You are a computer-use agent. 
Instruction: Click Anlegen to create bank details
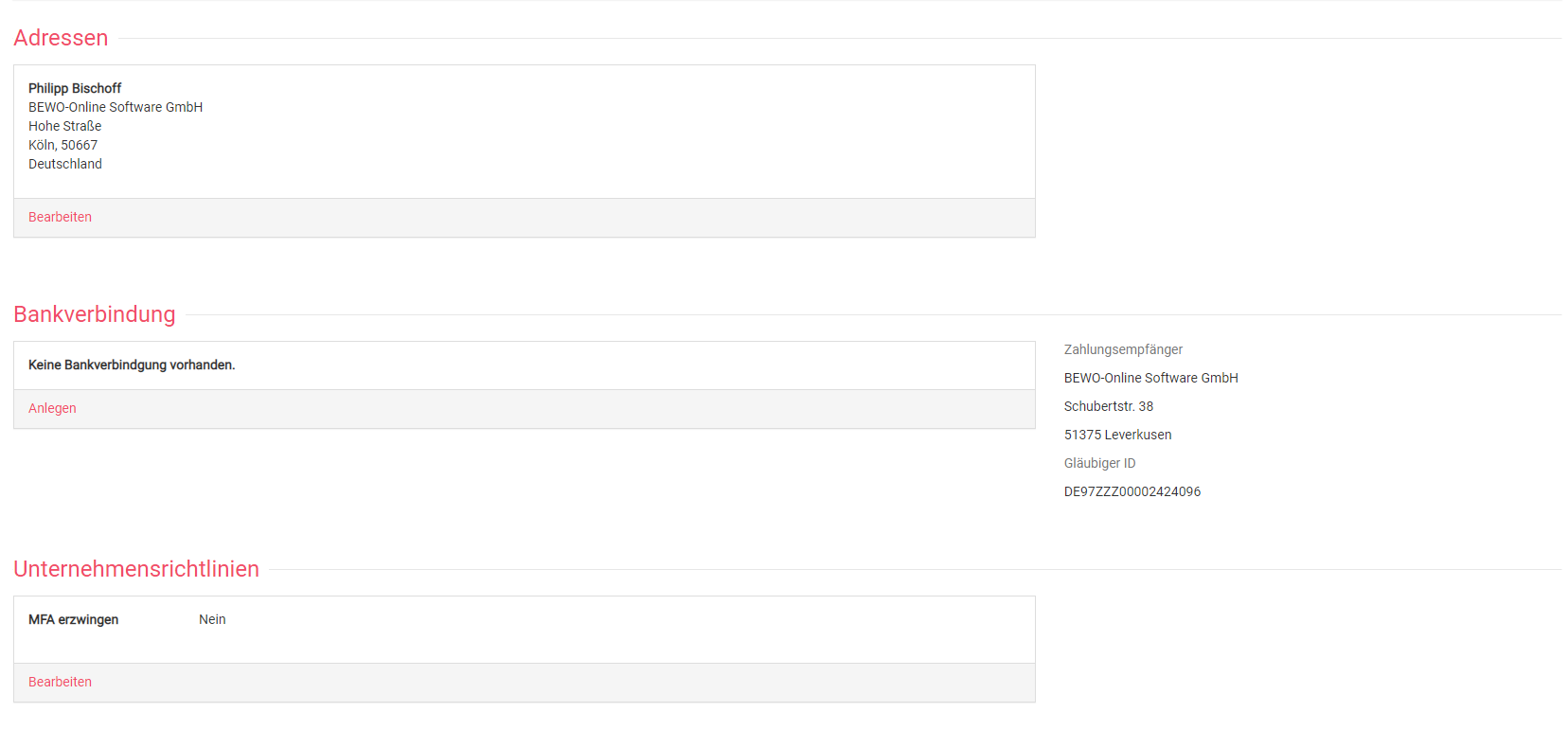pos(52,408)
